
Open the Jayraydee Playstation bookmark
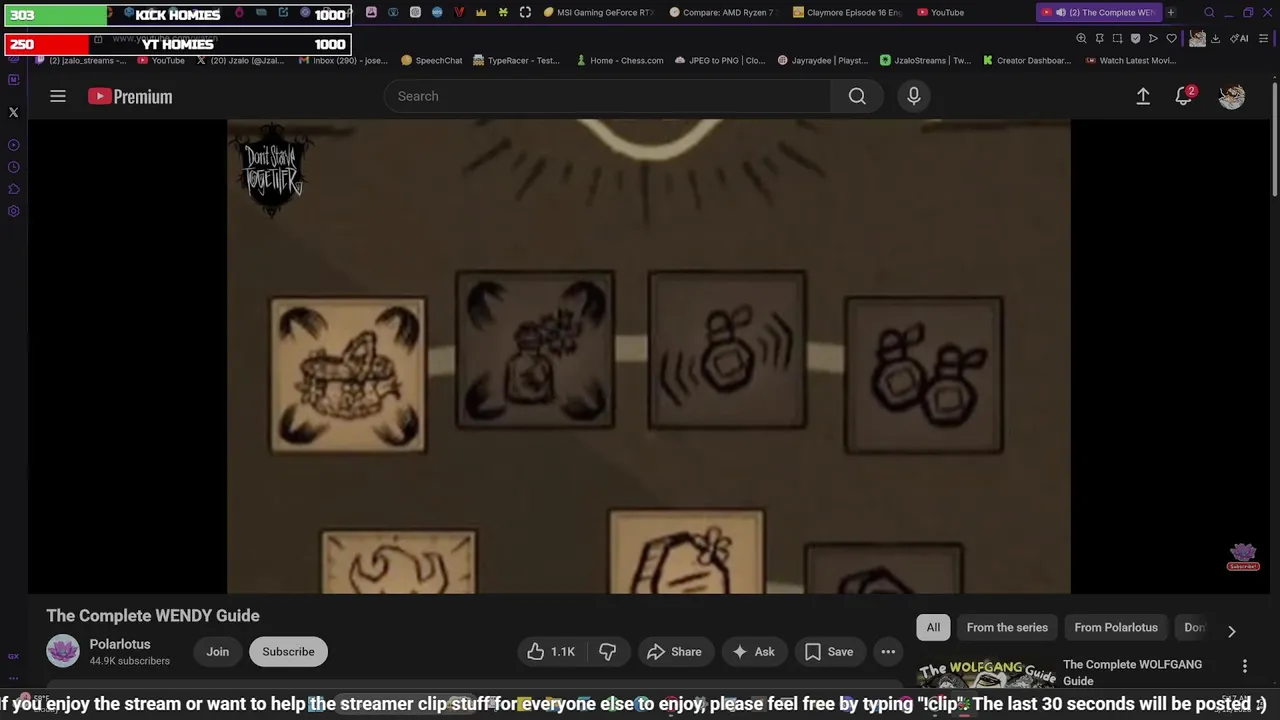tap(822, 60)
